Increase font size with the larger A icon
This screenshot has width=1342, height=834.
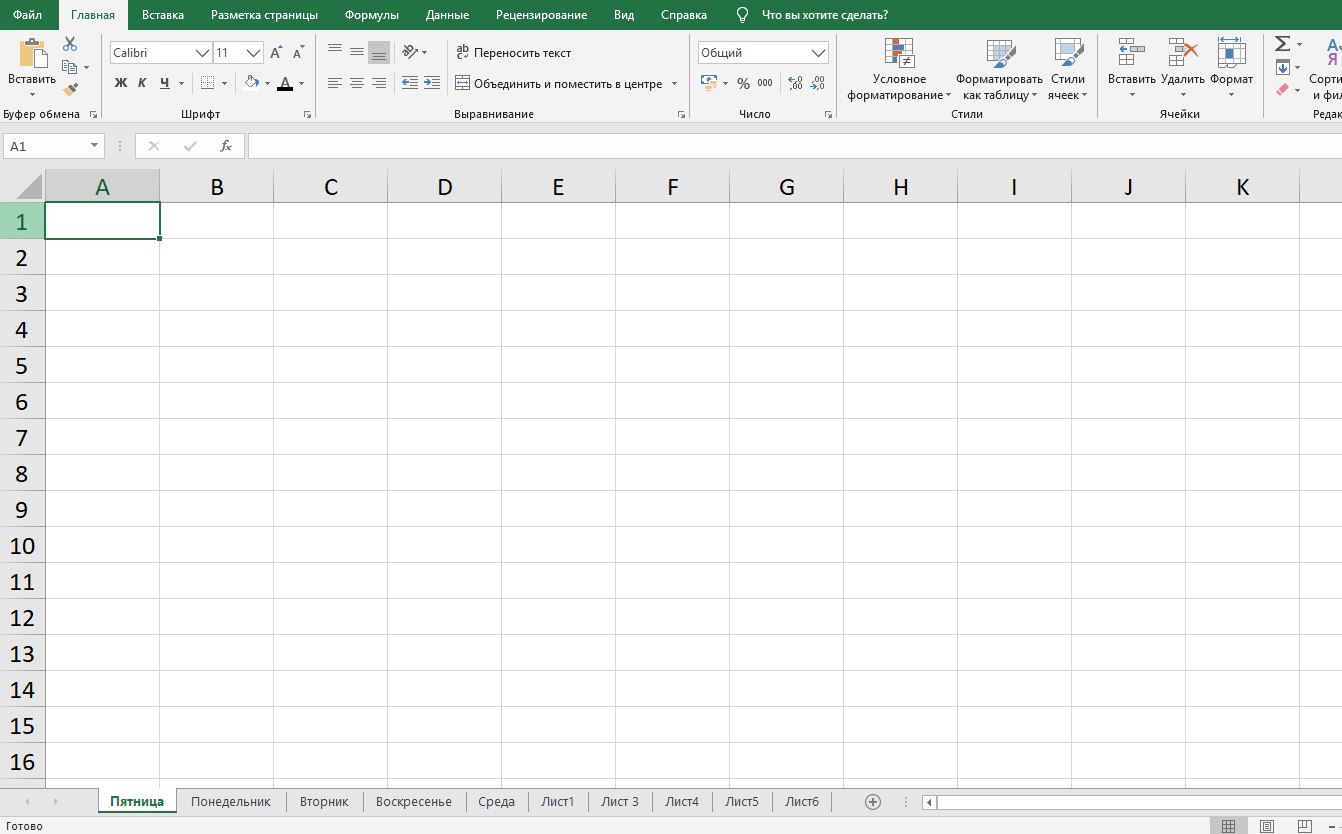(276, 52)
